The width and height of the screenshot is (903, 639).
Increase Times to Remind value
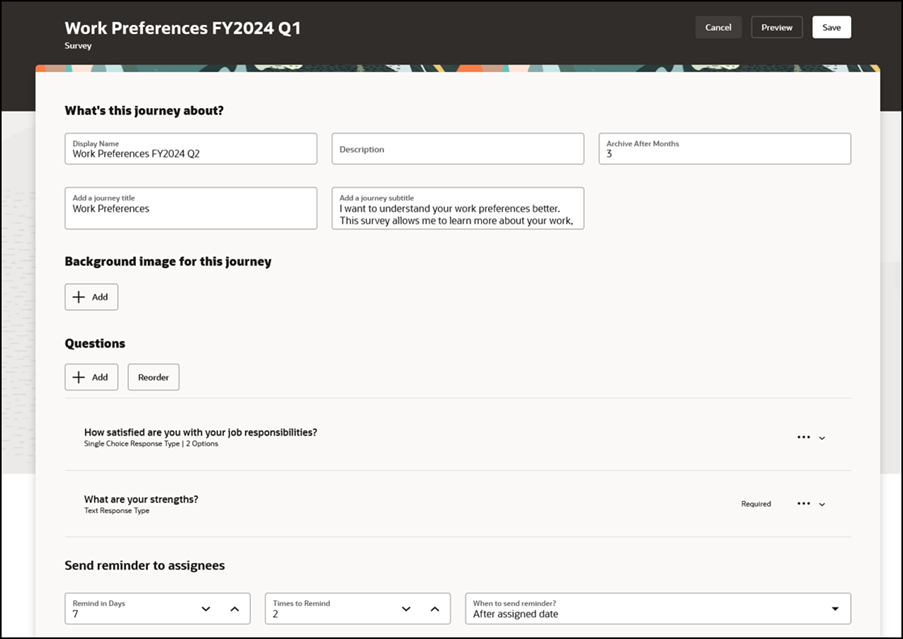click(x=435, y=609)
